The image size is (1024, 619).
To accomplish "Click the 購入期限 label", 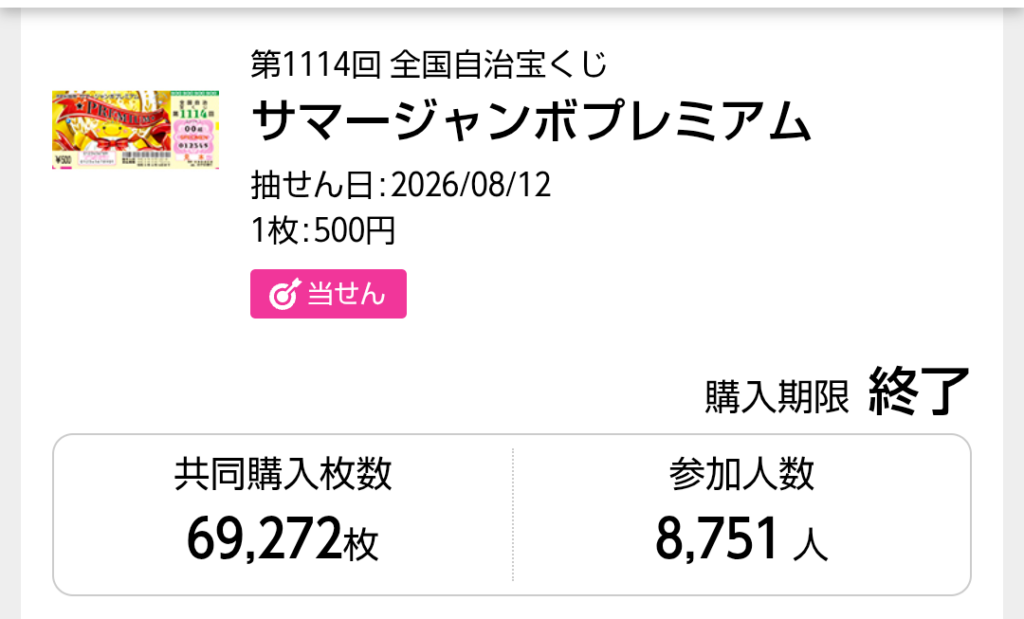I will [777, 396].
